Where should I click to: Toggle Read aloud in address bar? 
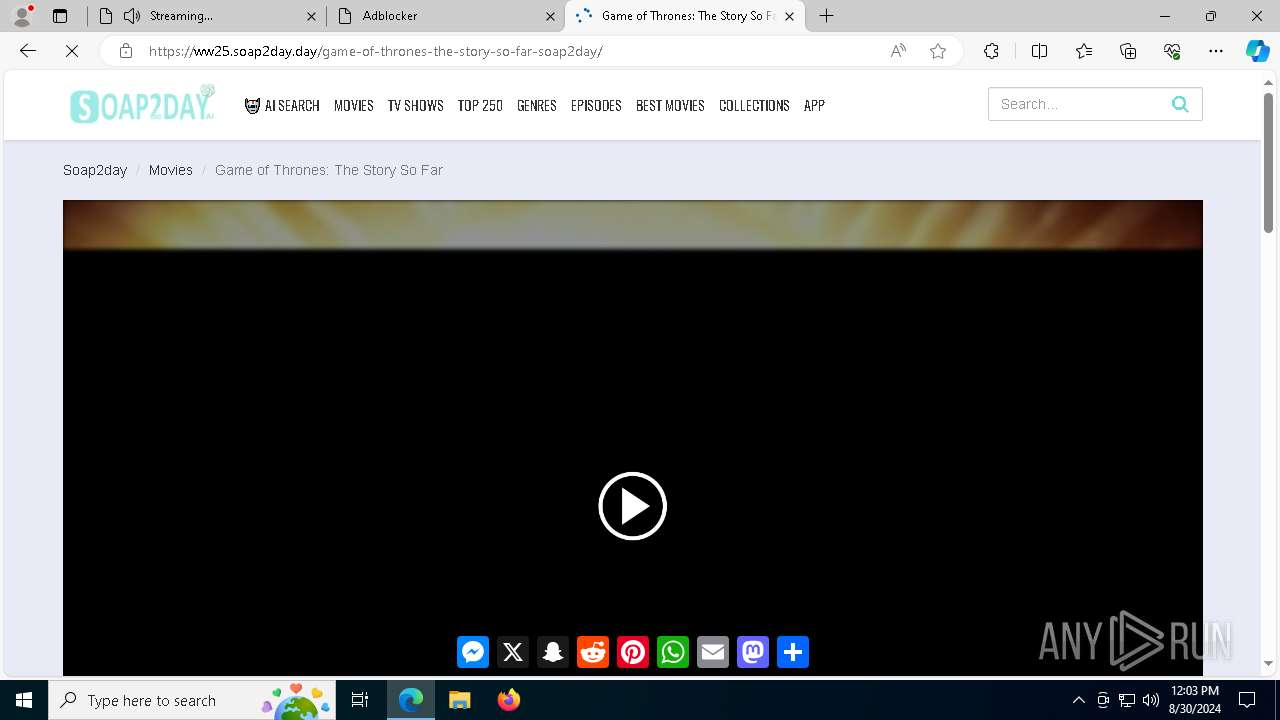coord(898,51)
